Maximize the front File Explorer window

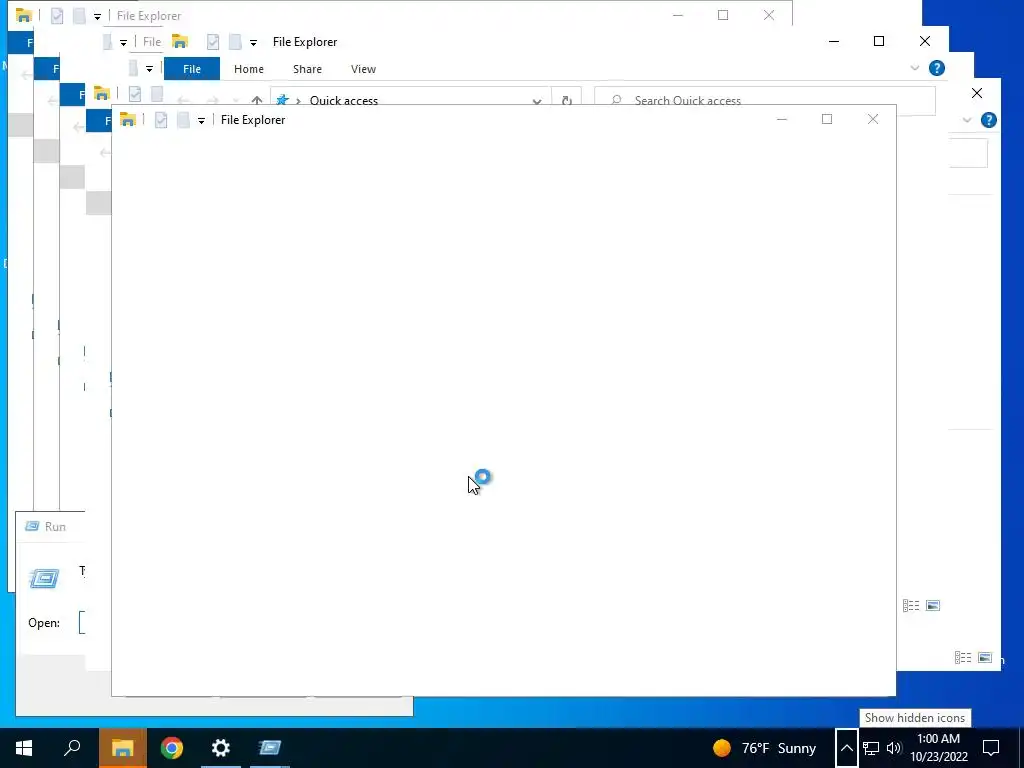coord(827,120)
